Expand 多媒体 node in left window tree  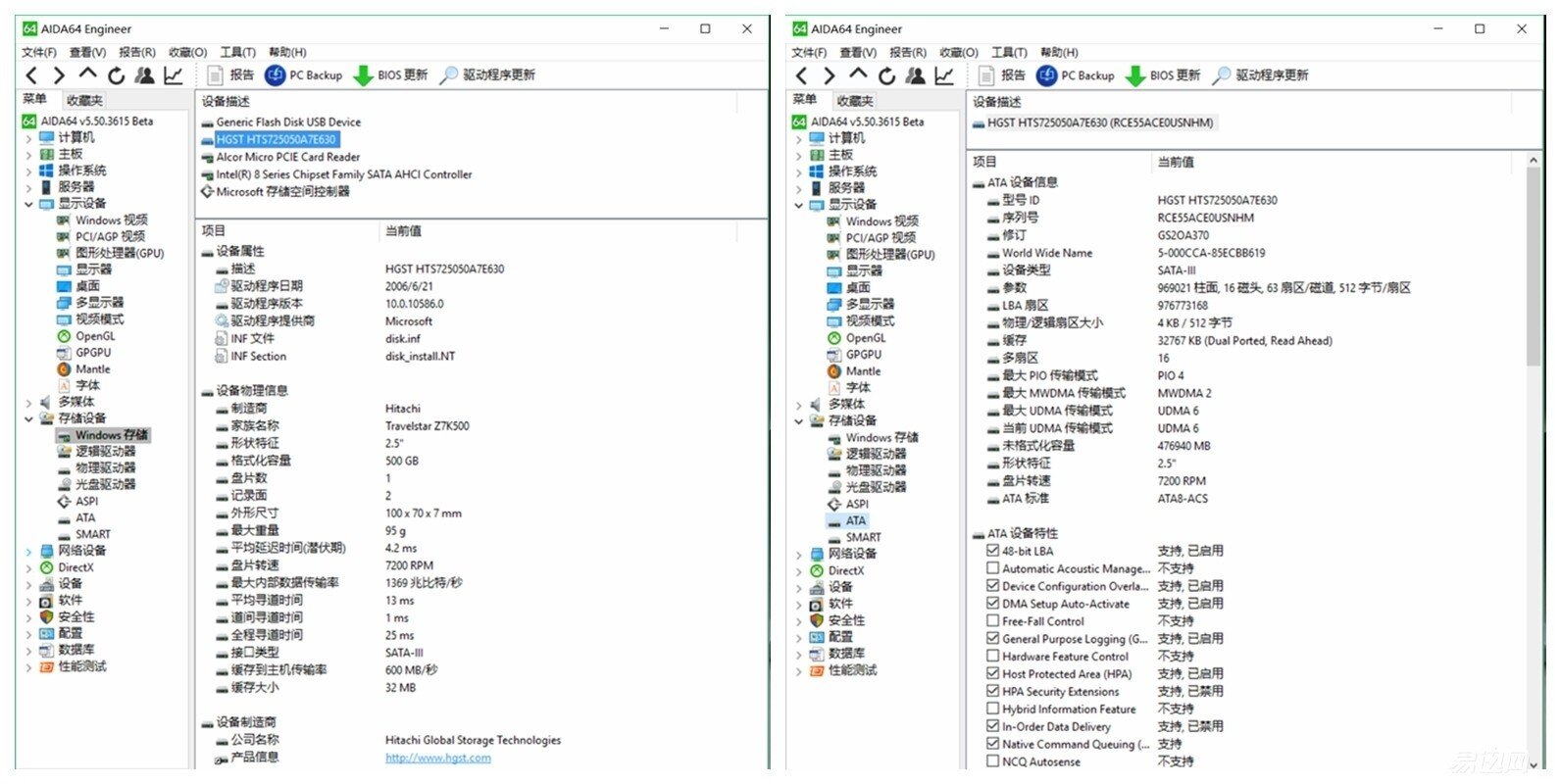click(28, 402)
